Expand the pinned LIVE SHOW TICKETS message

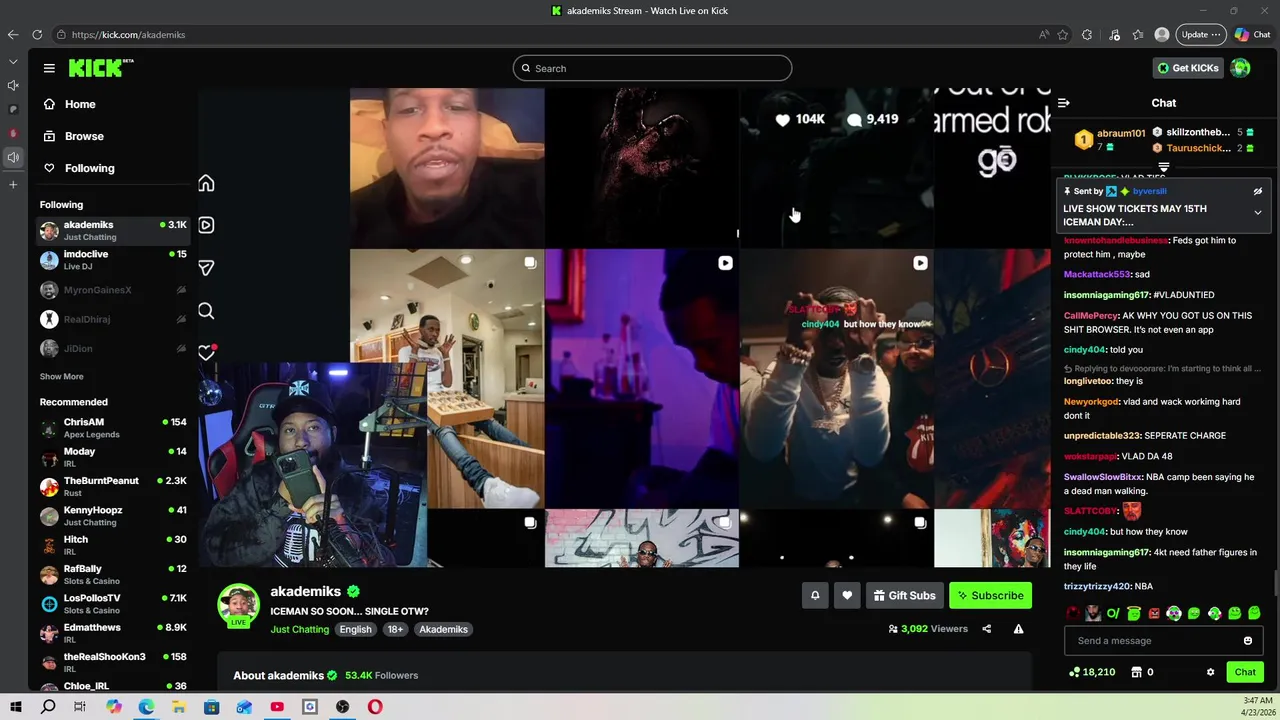coord(1258,212)
